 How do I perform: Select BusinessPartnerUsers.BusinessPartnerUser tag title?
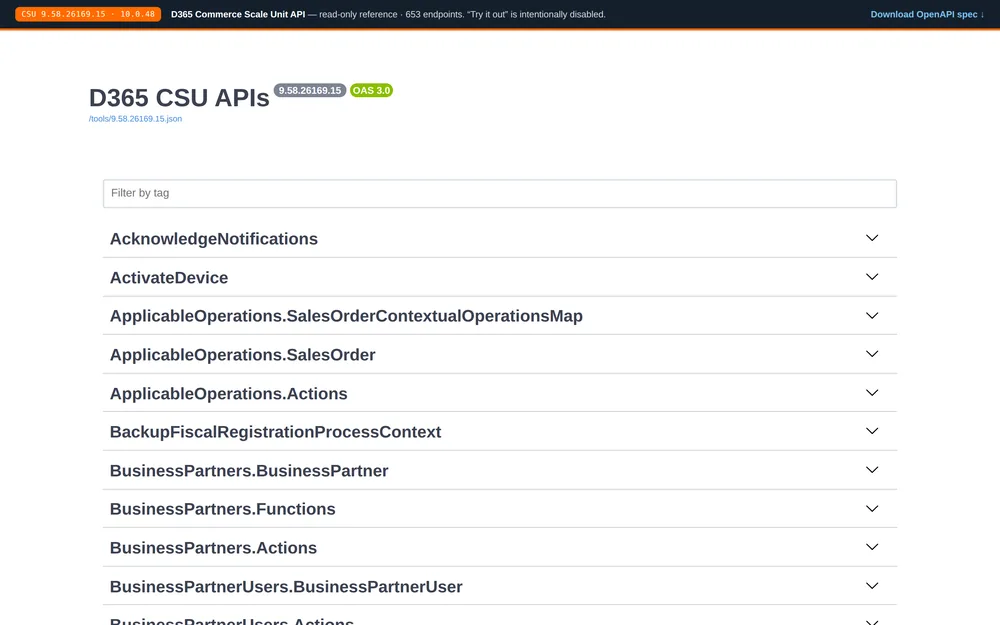[x=286, y=587]
